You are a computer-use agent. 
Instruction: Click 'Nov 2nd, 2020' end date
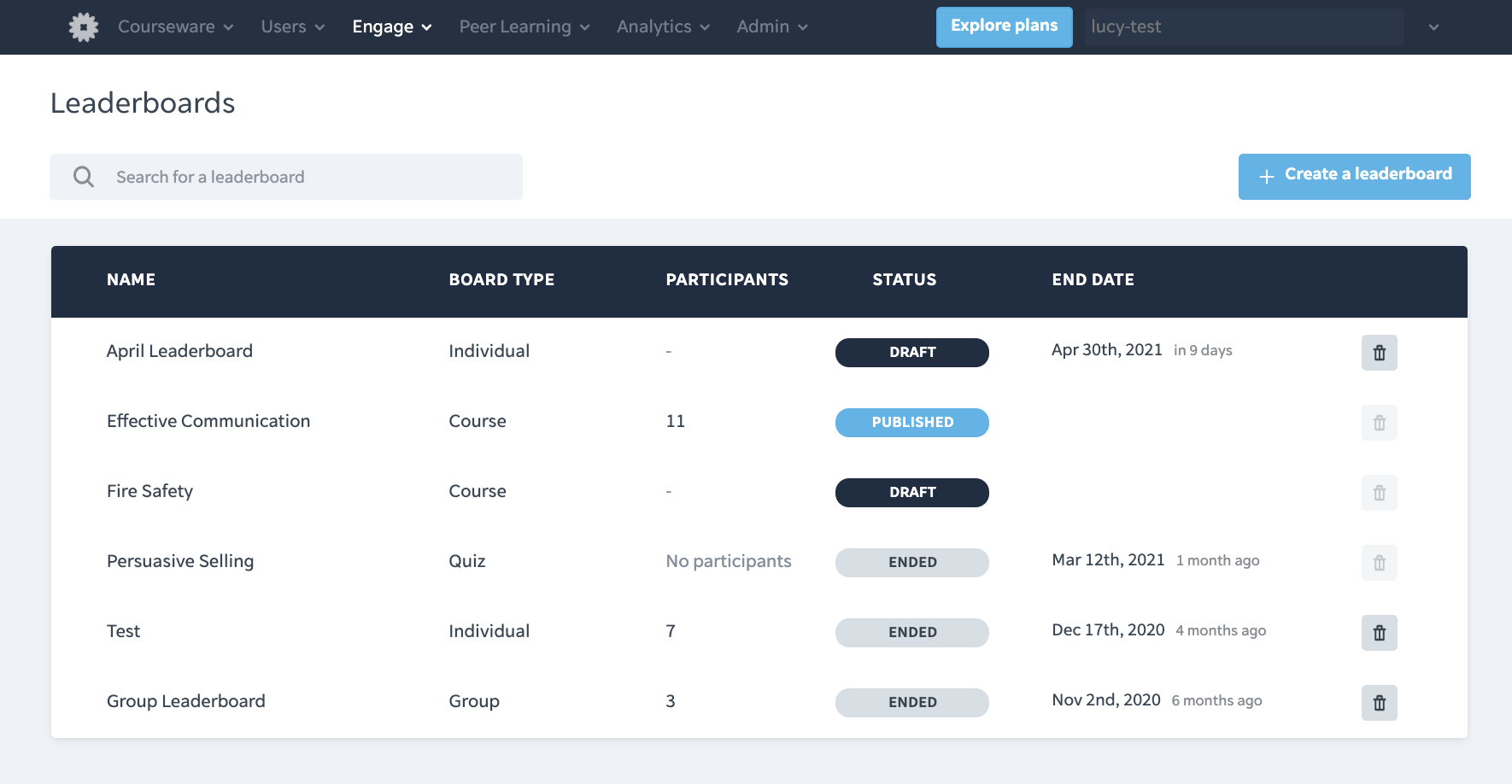[1106, 699]
